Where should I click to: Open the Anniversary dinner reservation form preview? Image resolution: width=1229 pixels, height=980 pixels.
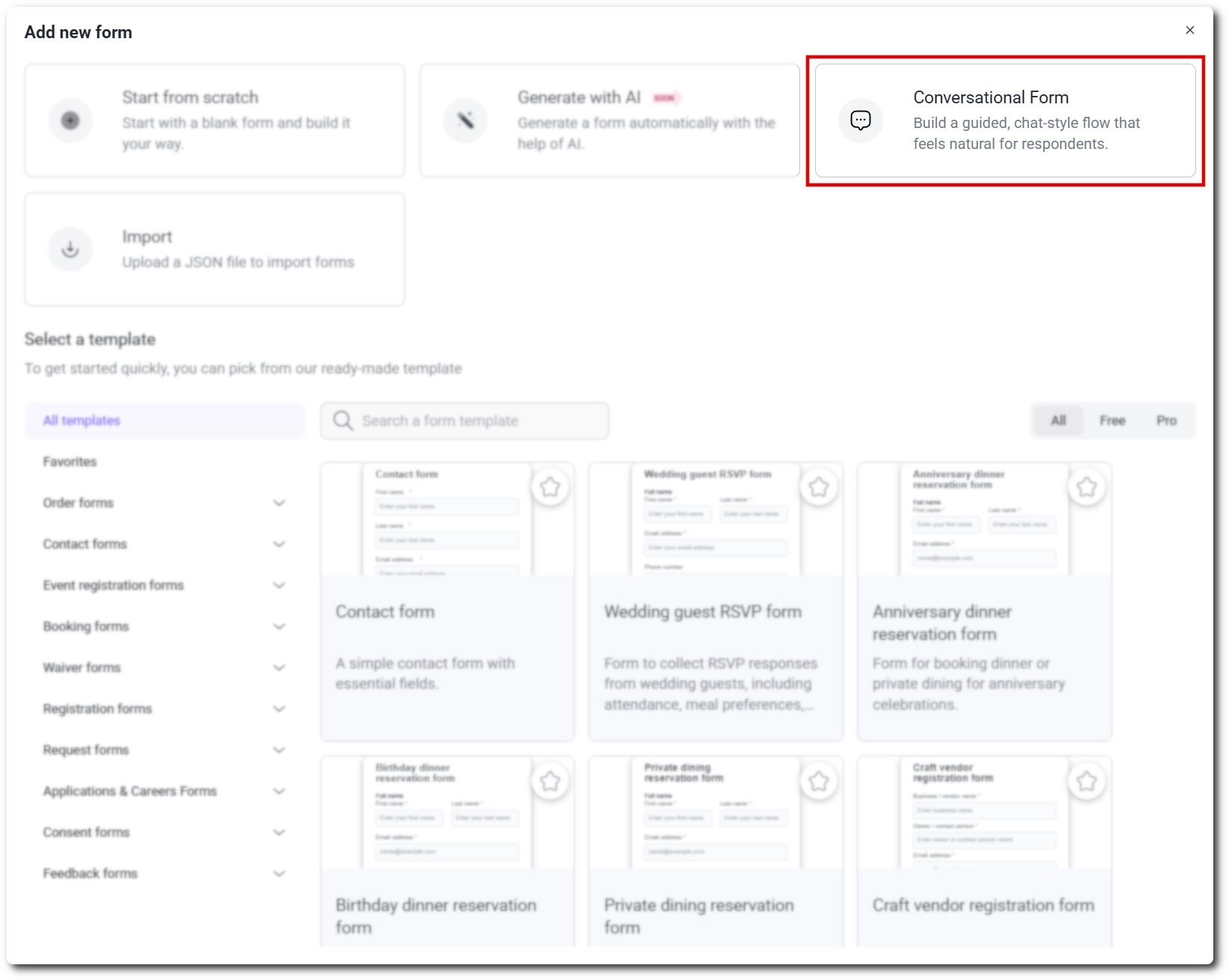click(x=984, y=520)
